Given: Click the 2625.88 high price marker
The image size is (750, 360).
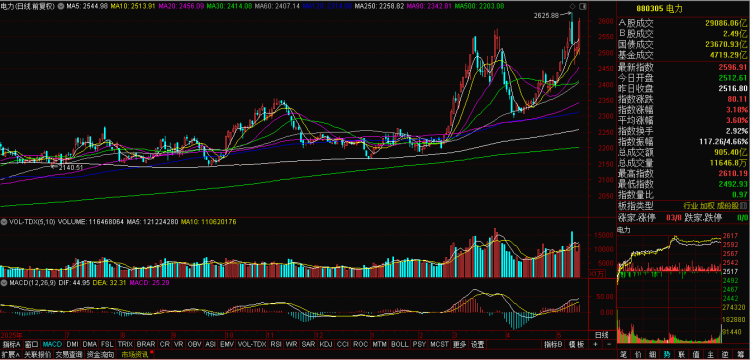Looking at the screenshot, I should coord(546,16).
